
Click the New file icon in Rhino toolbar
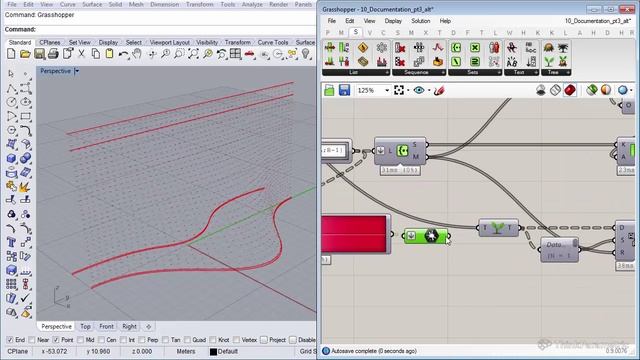(11, 53)
